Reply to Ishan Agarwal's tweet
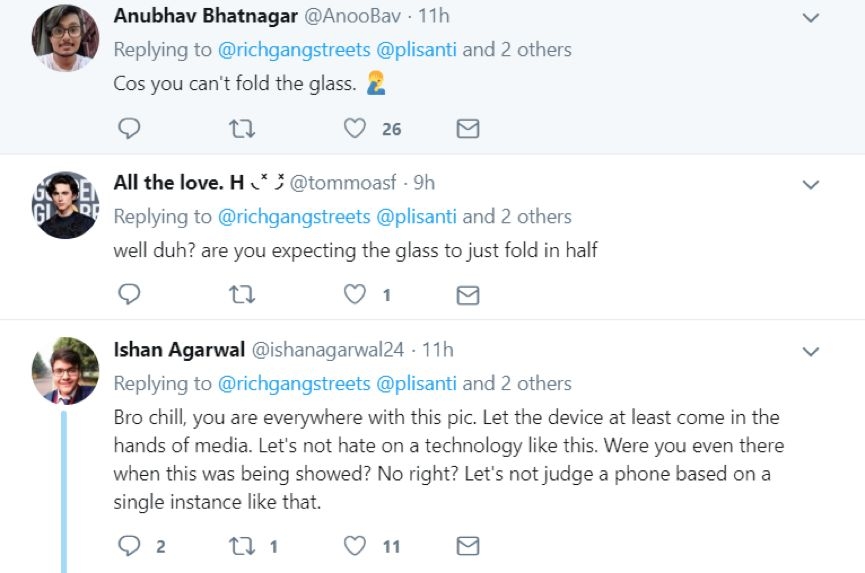 point(129,546)
